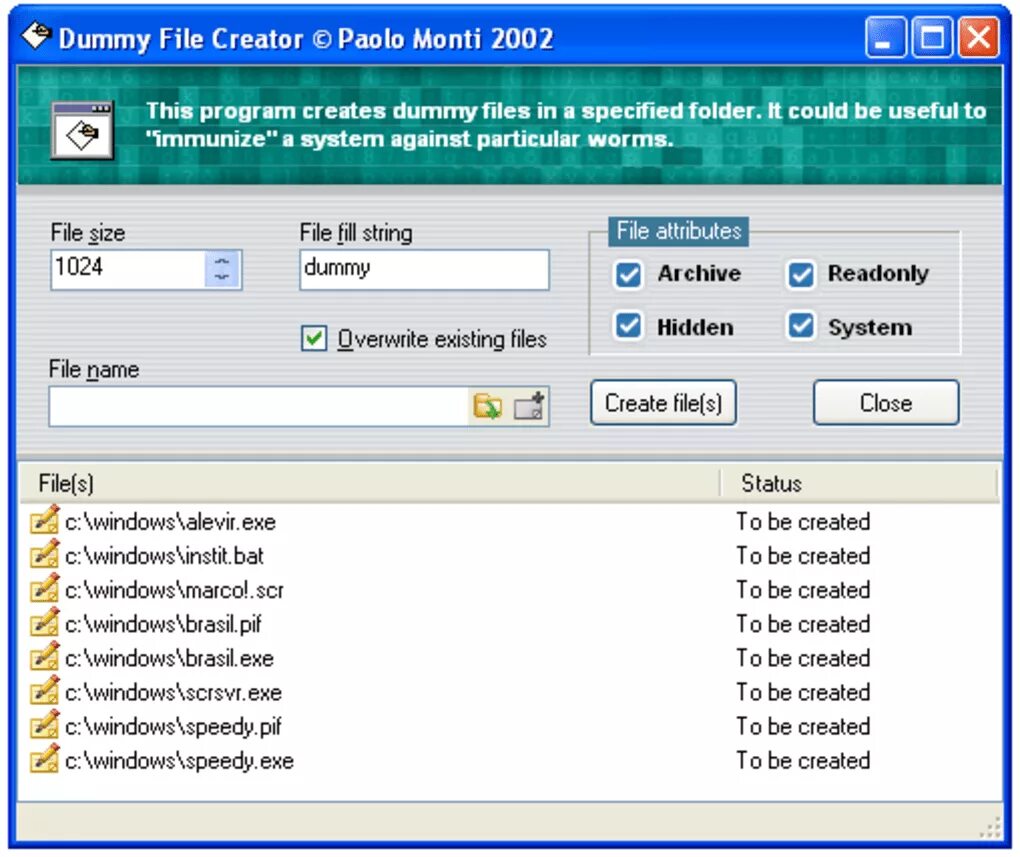Click inside the File fill string field

tap(423, 269)
